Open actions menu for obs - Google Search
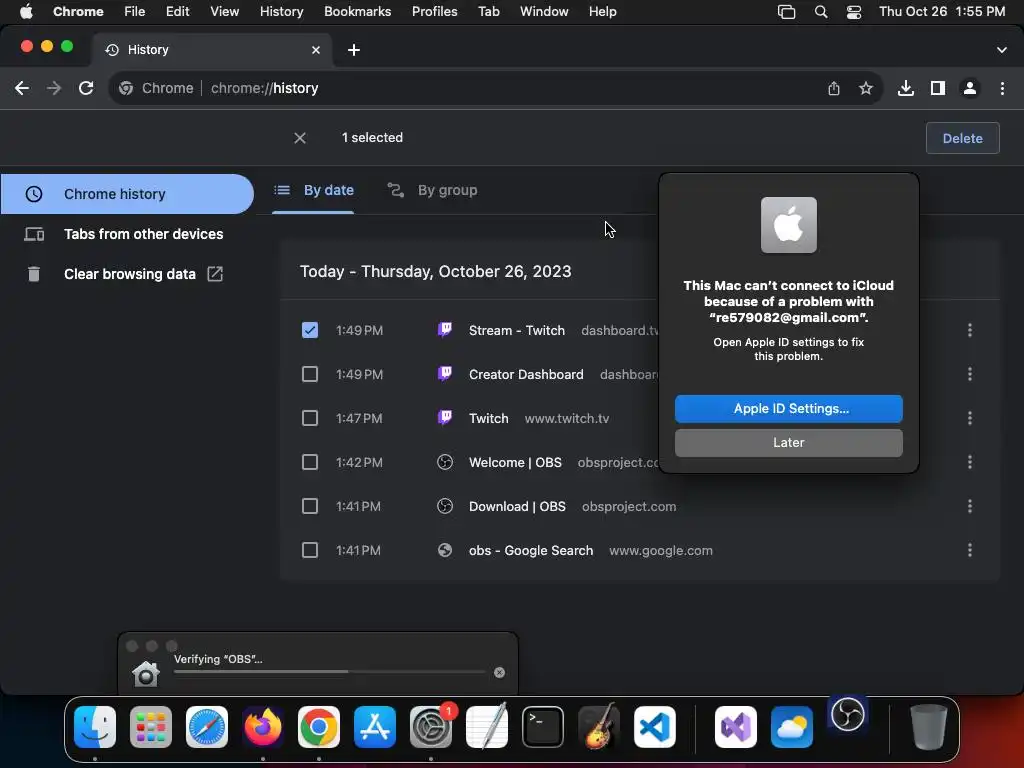The width and height of the screenshot is (1024, 768). (970, 551)
